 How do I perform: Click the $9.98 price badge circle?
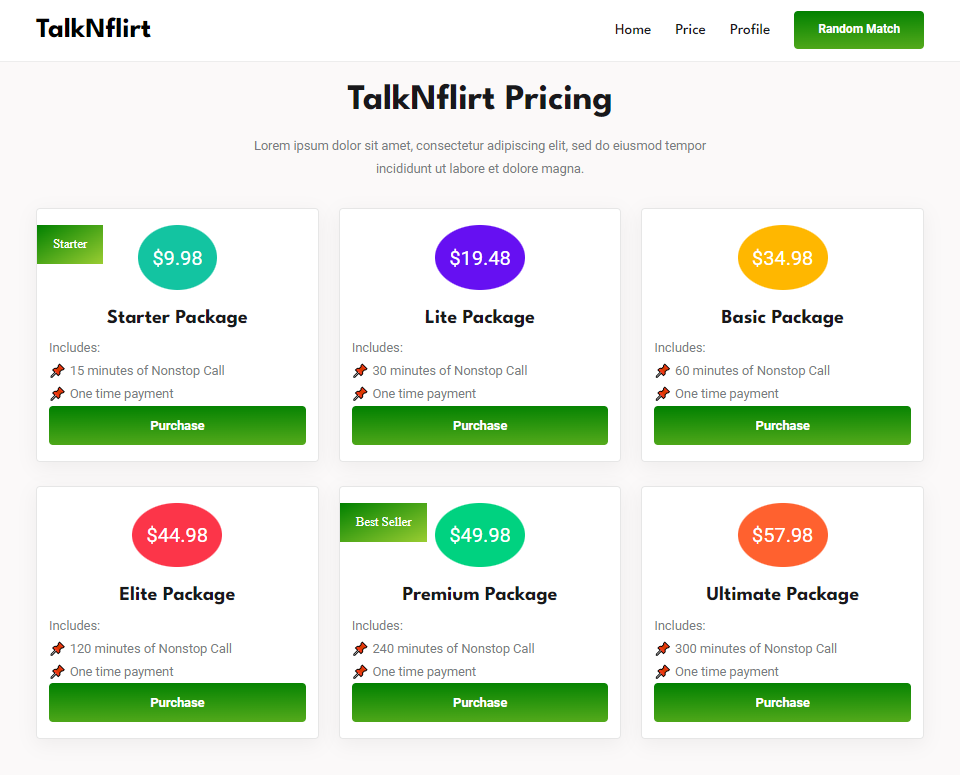(177, 257)
